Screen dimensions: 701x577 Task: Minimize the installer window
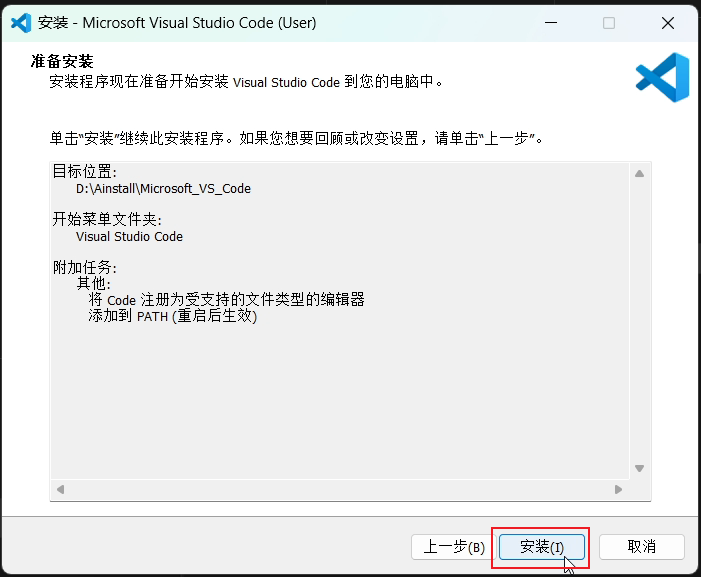pos(551,23)
